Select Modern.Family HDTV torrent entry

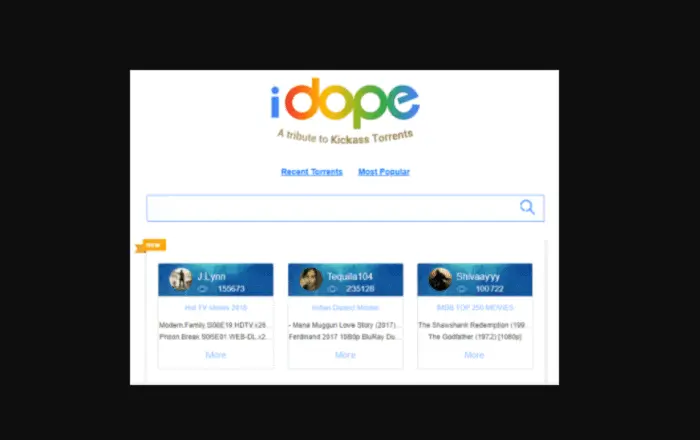tap(212, 325)
